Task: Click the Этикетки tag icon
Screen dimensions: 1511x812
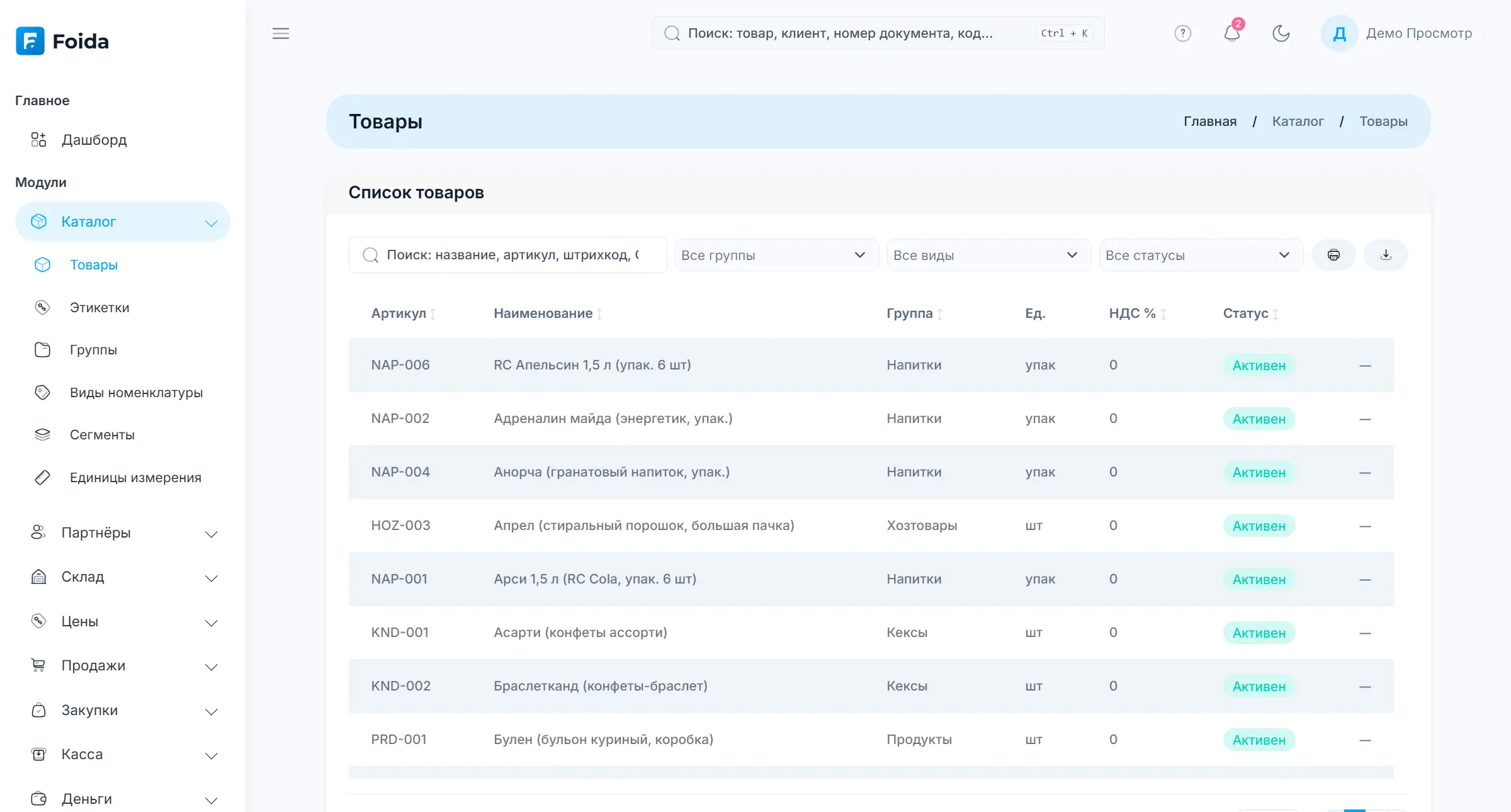Action: coord(42,308)
